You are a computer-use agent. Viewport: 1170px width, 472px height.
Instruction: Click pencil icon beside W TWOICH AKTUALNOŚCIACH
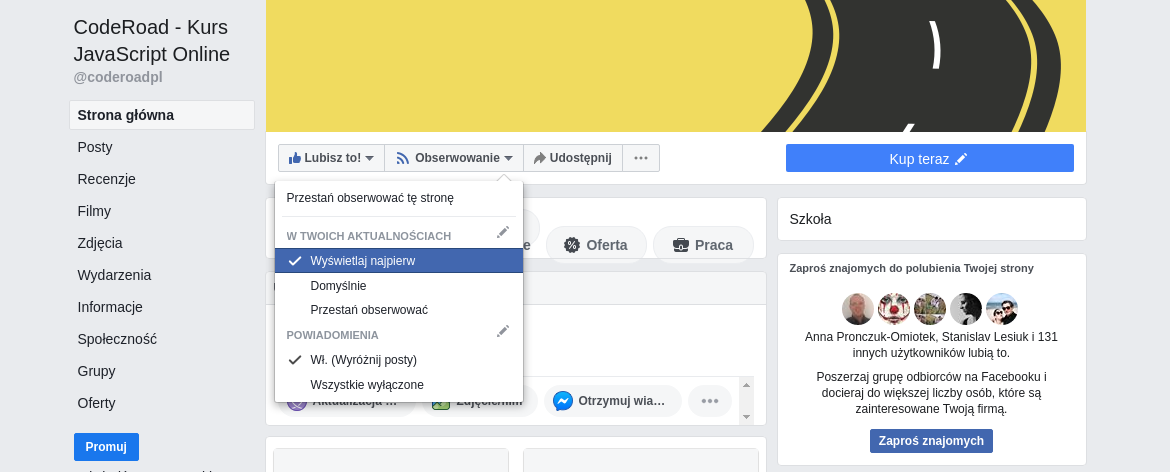[503, 232]
